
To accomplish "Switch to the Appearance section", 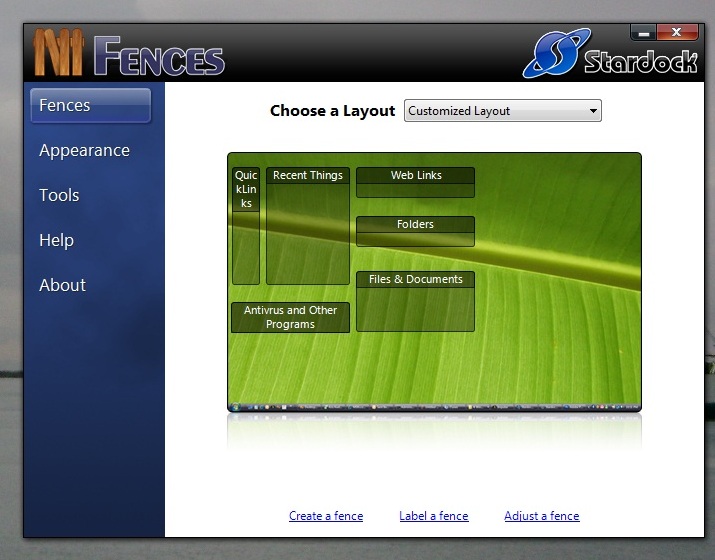I will [84, 150].
